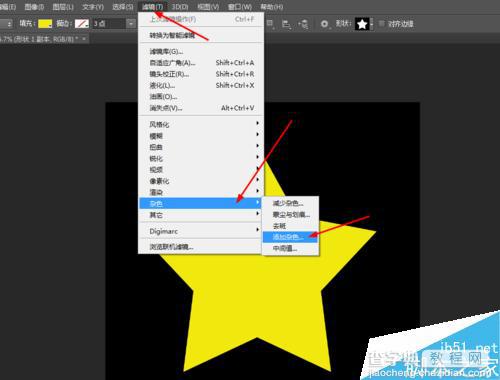Choose 消失点(V)... menu entry

tap(201, 108)
